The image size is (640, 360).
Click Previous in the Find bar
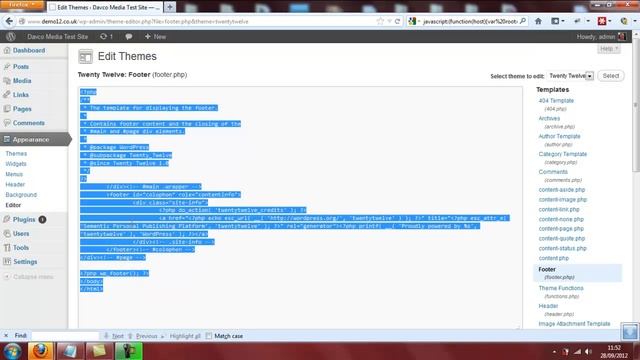coord(142,336)
